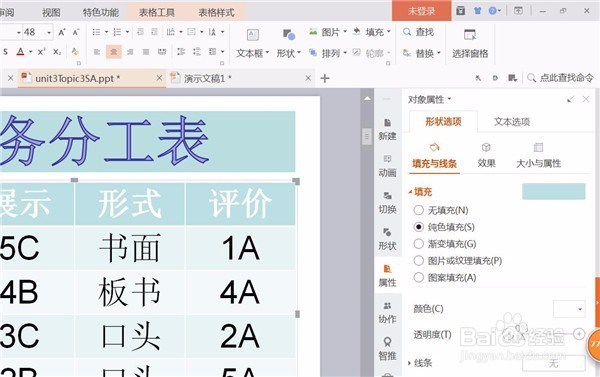The height and width of the screenshot is (377, 600).
Task: Open the 特色功能 ribbon tab
Action: [101, 12]
